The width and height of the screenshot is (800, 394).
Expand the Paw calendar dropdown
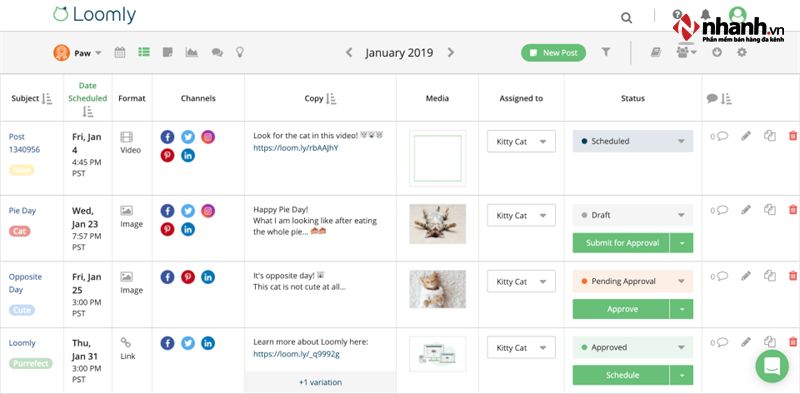tap(78, 53)
